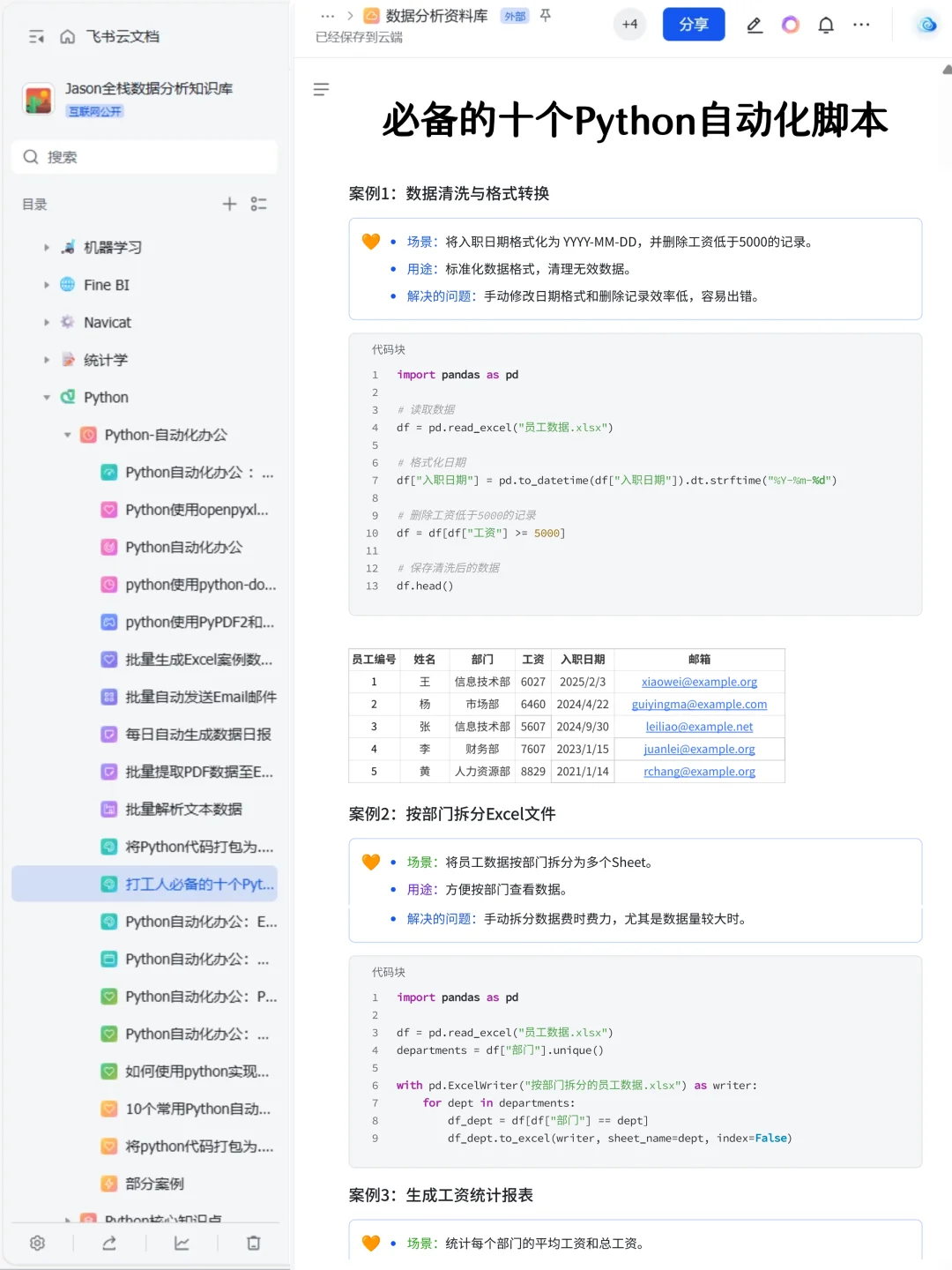Click the pencil edit icon in the top bar

coord(754,25)
